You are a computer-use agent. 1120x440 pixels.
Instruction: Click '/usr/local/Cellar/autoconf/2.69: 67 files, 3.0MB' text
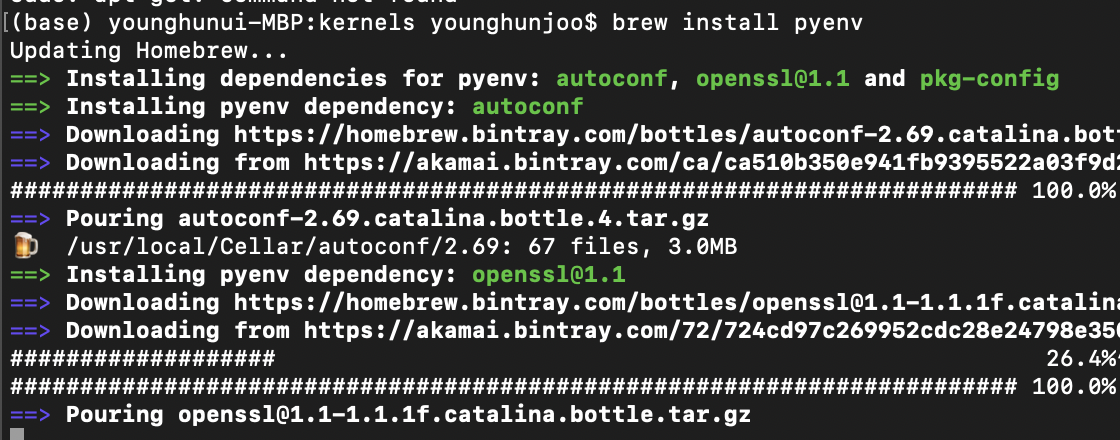(x=401, y=247)
